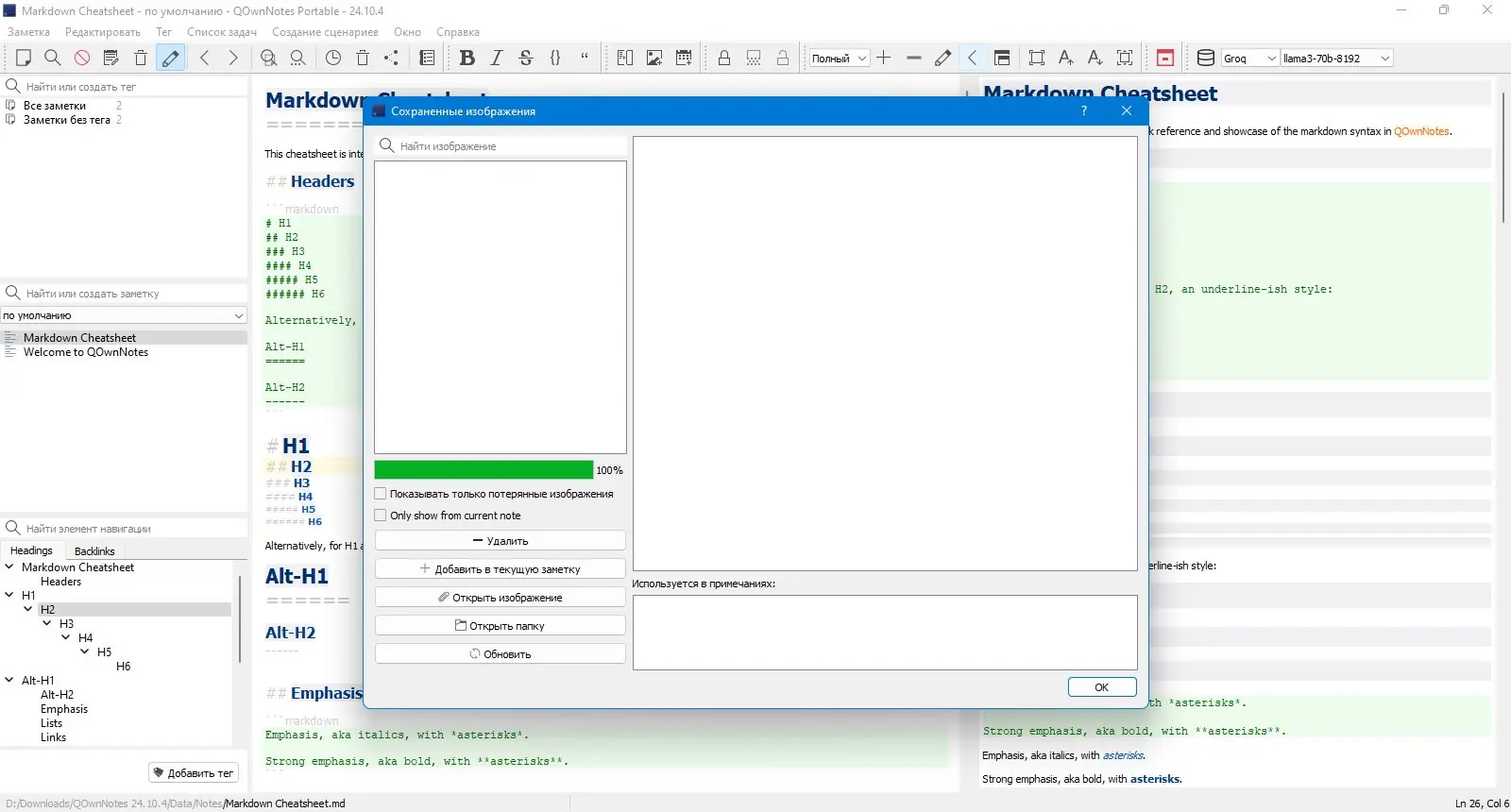1511x812 pixels.
Task: Click the Обновить refresh button
Action: [x=501, y=654]
